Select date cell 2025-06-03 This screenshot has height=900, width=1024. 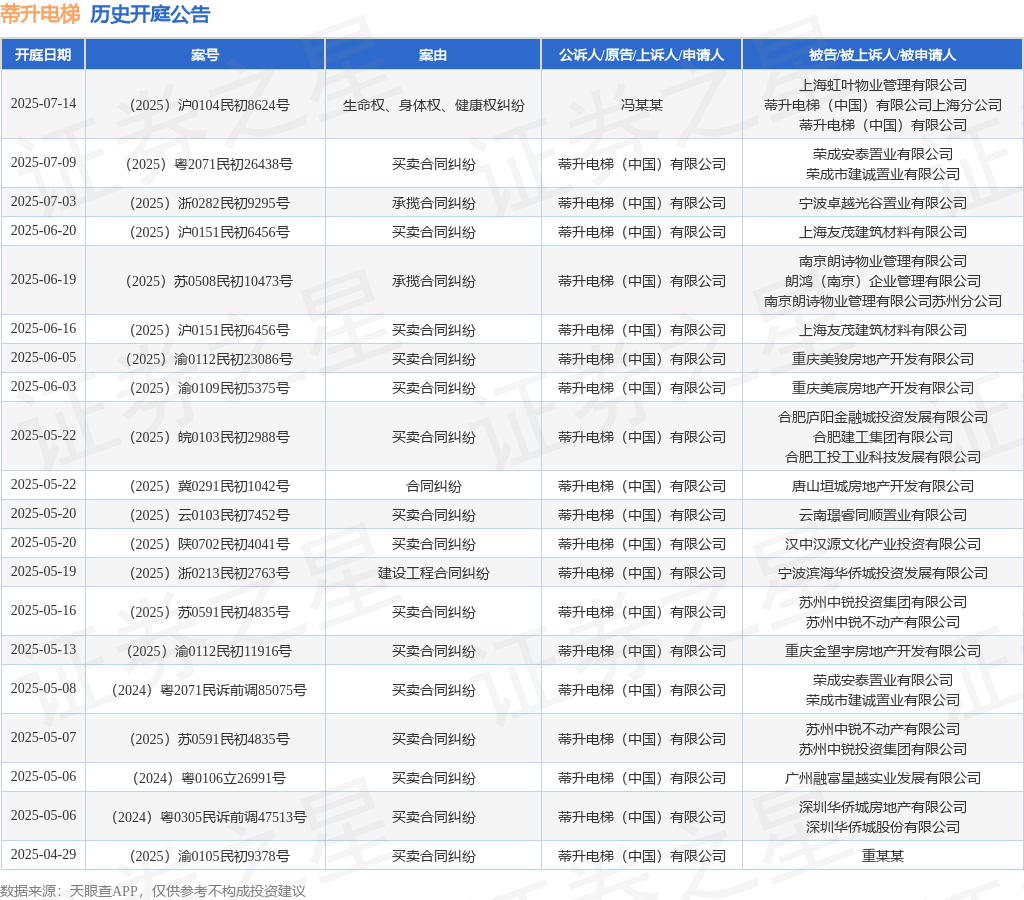(43, 387)
